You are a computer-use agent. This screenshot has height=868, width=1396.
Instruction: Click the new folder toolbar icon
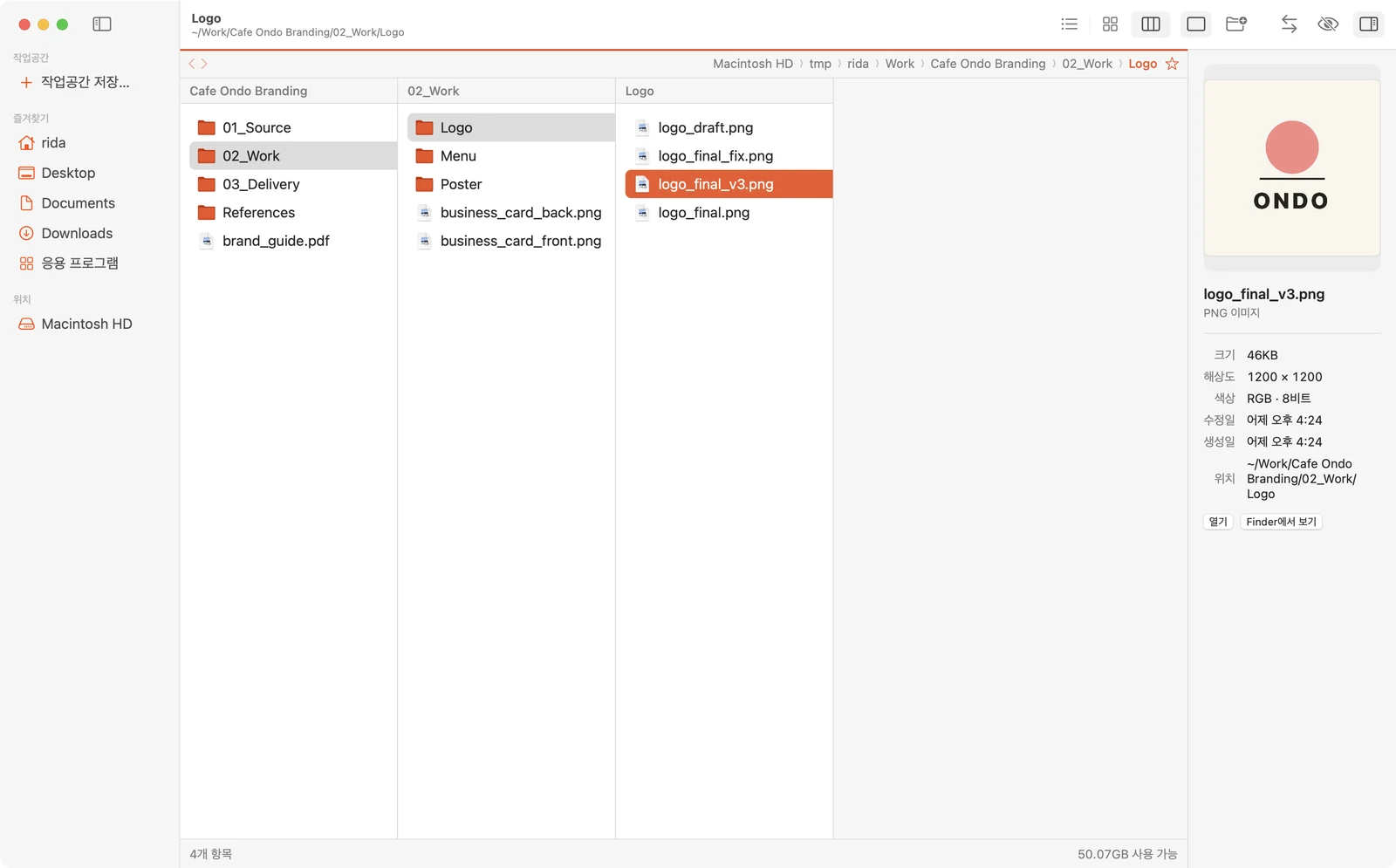coord(1236,24)
